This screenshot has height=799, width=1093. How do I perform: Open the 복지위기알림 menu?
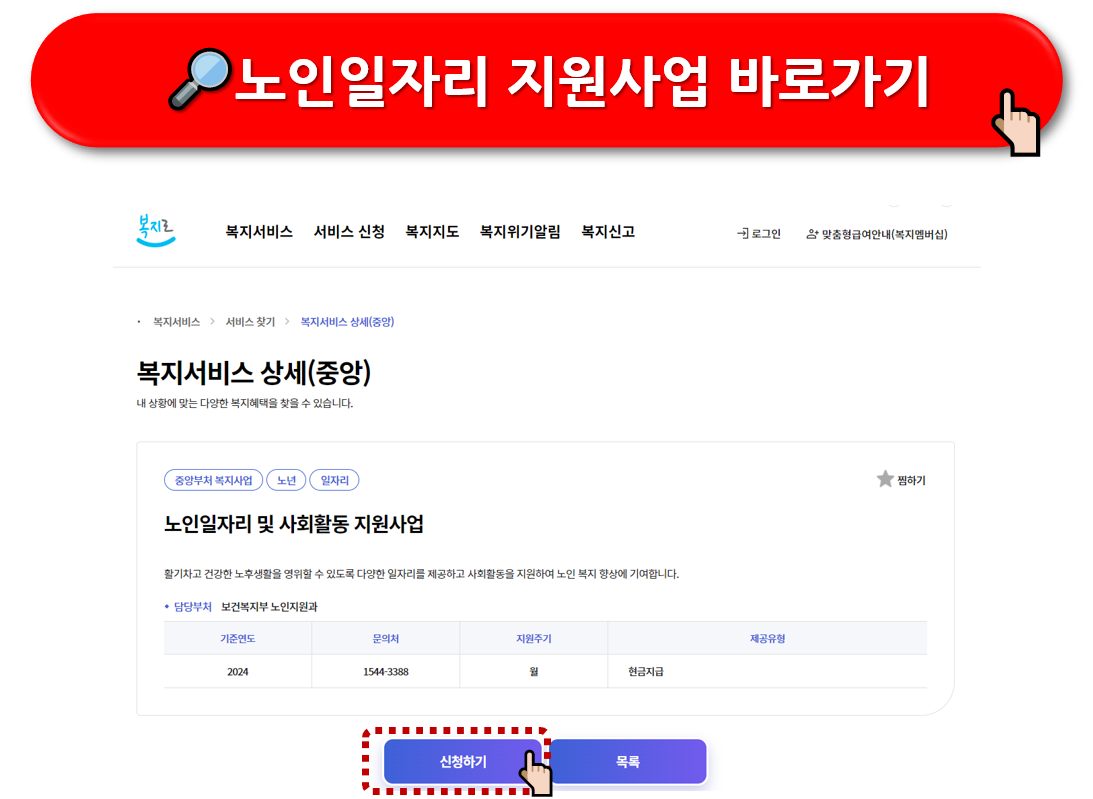[x=519, y=231]
